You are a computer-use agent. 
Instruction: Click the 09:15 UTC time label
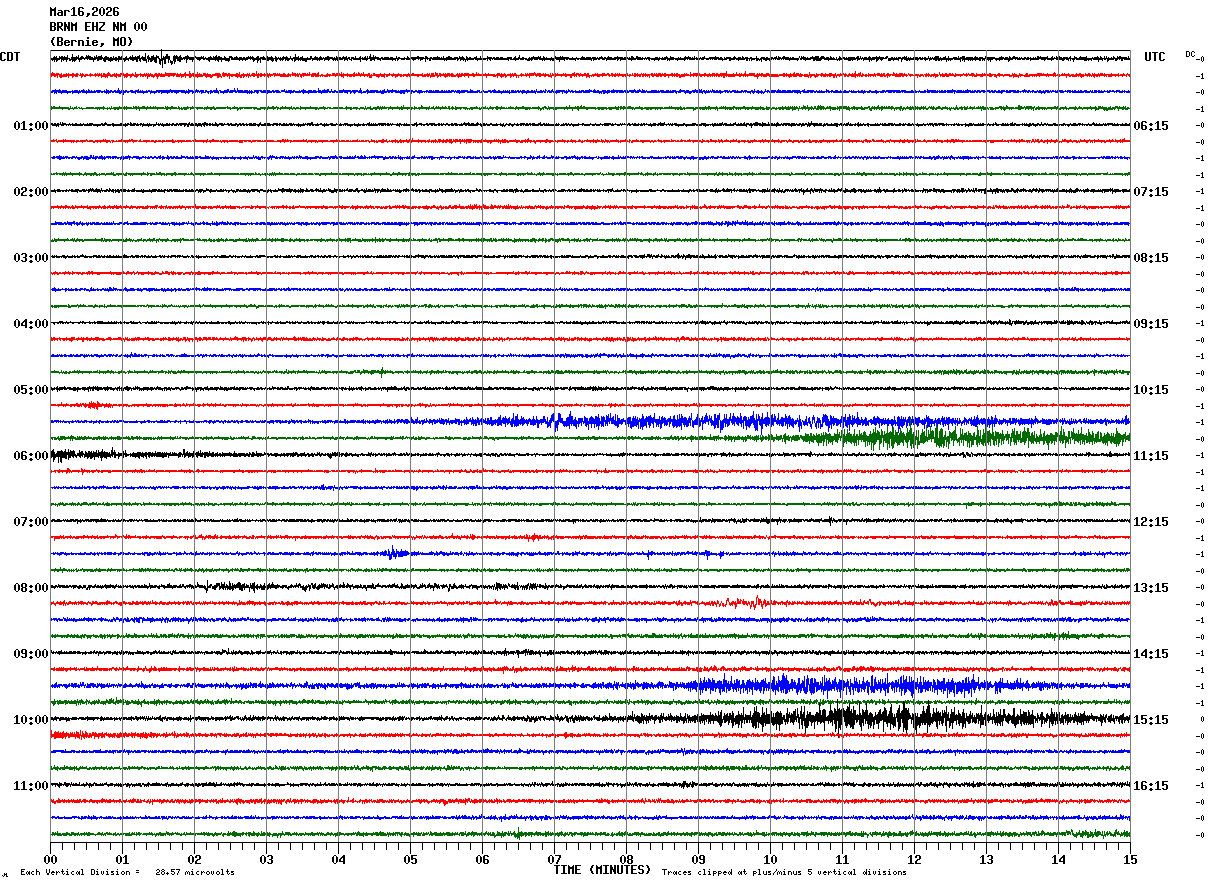[1151, 324]
